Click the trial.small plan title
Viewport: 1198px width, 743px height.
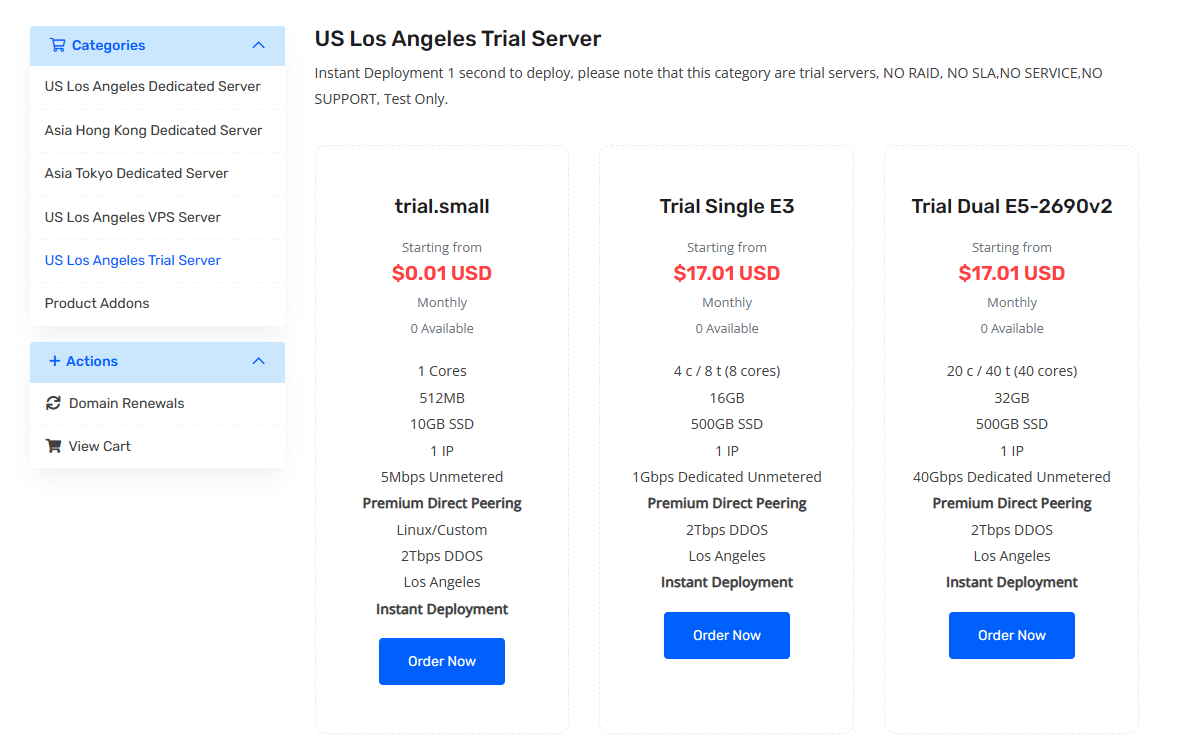tap(442, 206)
